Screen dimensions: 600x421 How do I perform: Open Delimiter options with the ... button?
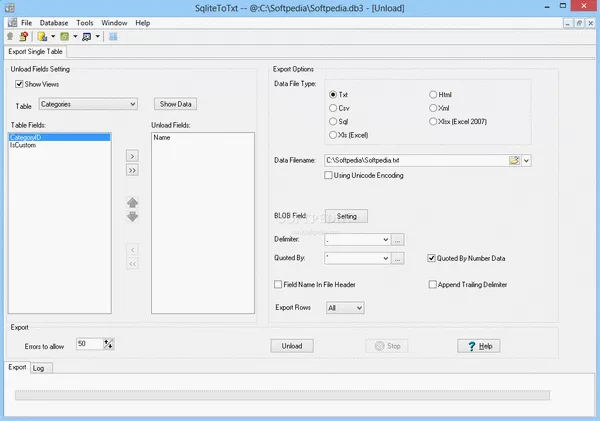(398, 240)
